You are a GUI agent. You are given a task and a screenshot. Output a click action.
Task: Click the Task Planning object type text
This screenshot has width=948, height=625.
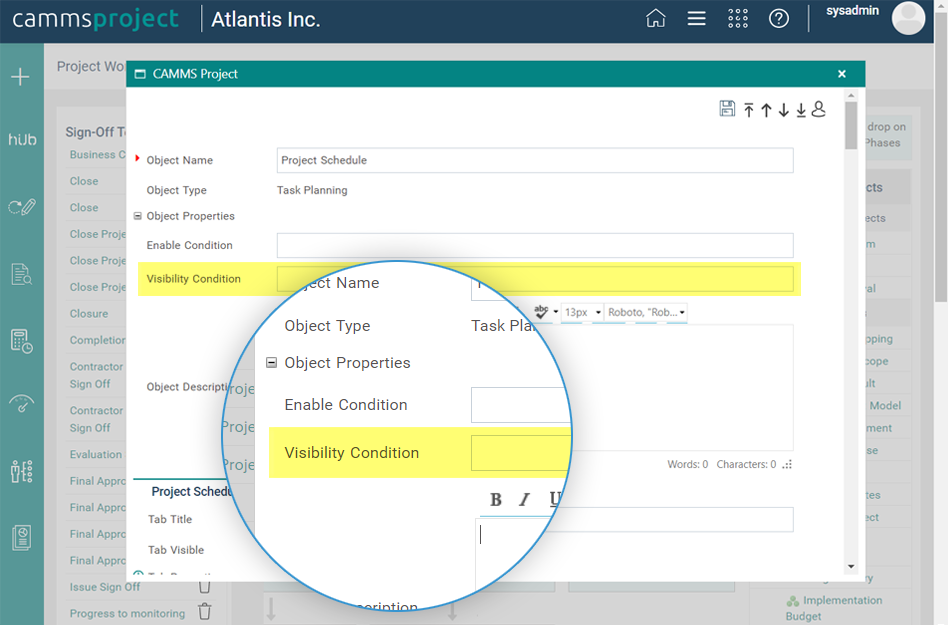312,190
